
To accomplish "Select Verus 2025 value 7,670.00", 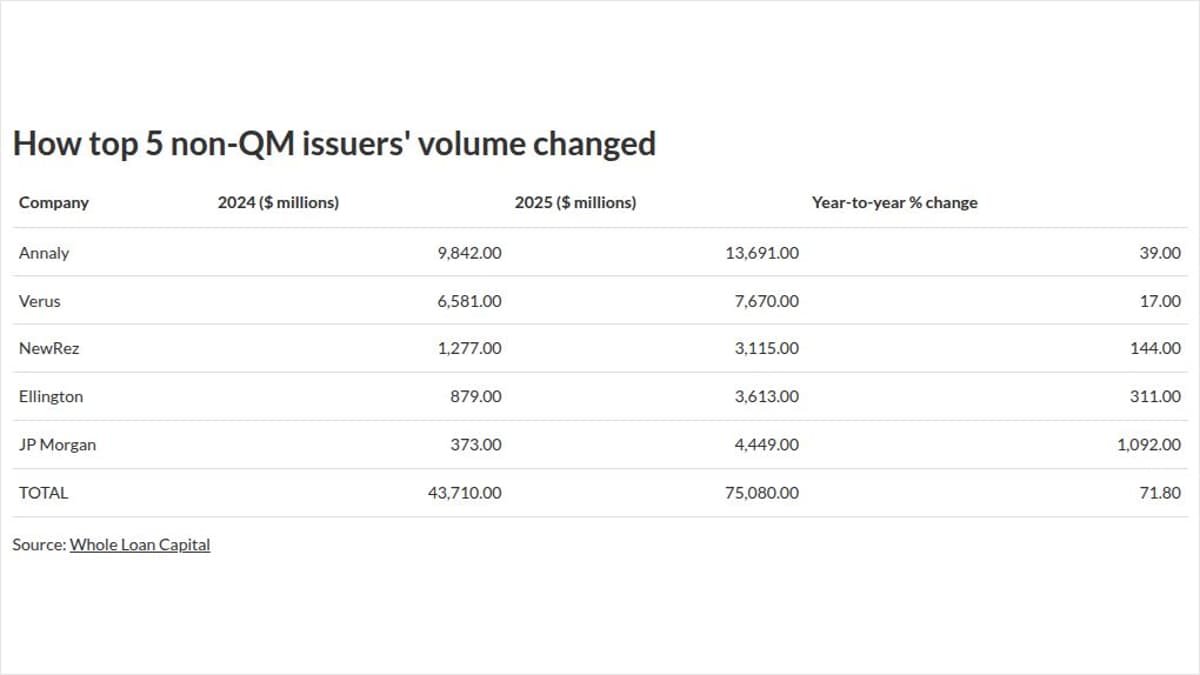I will coord(766,301).
